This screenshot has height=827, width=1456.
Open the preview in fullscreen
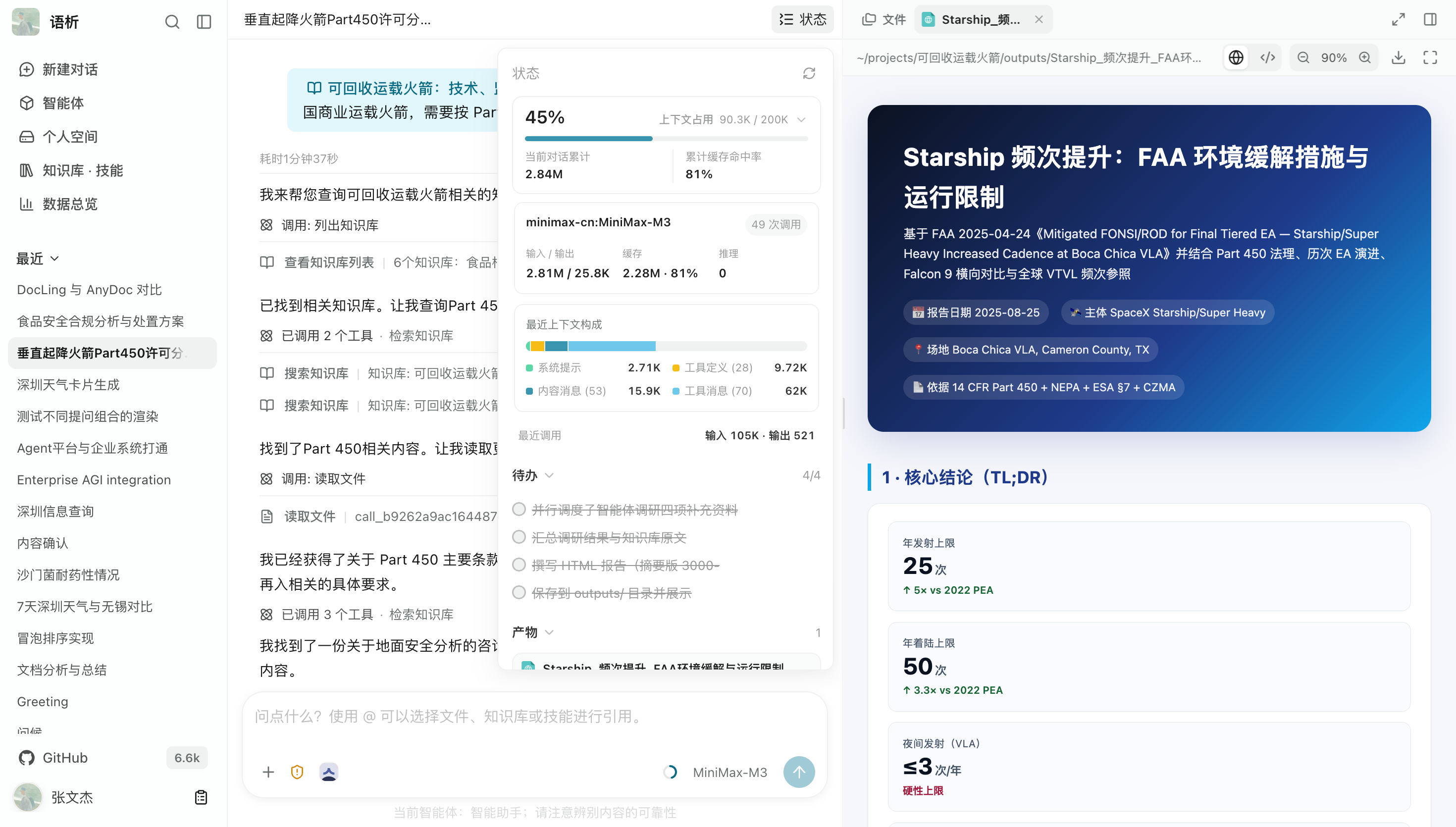1430,57
